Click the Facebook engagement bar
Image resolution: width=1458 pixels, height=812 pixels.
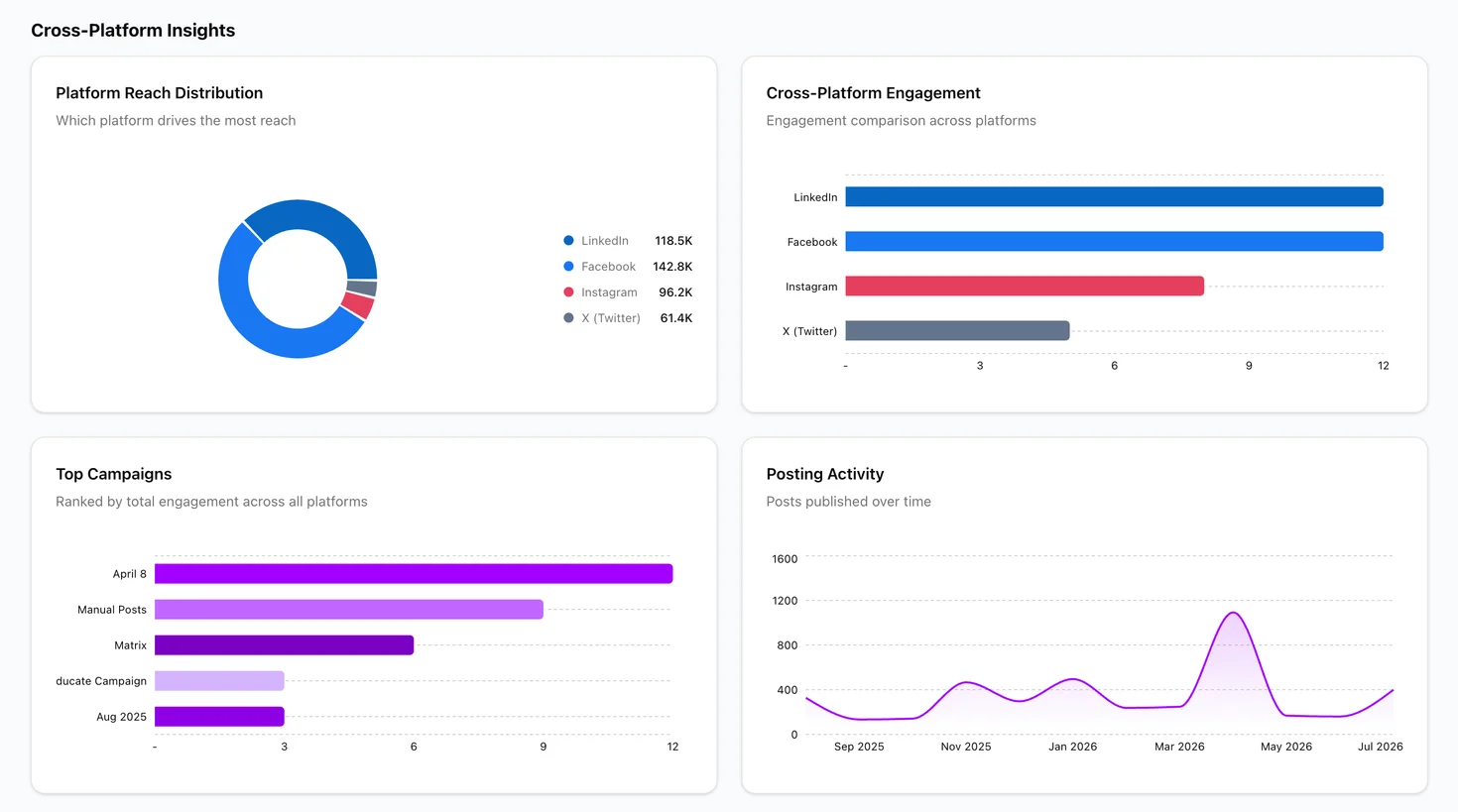click(1114, 242)
